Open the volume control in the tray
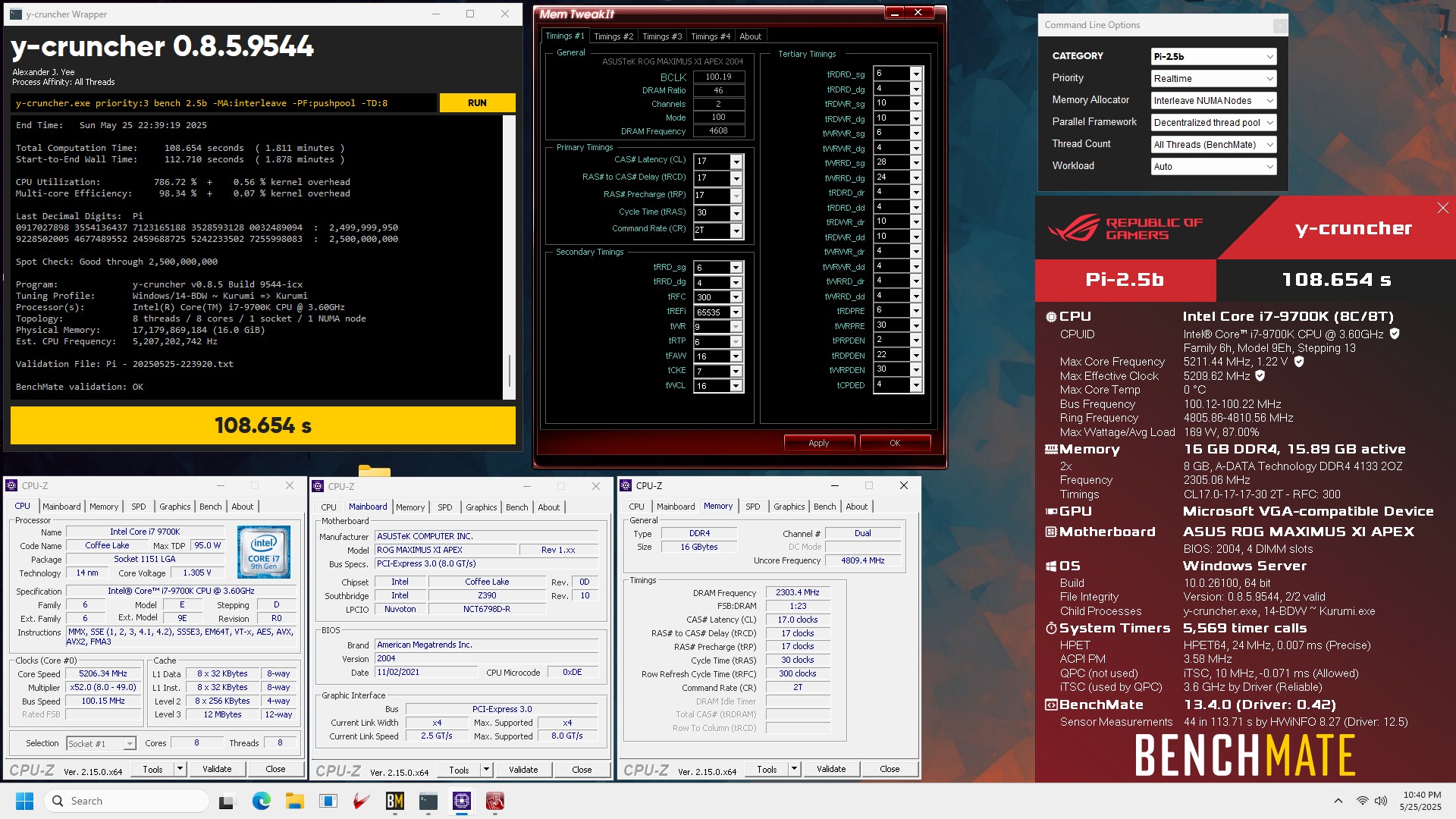The height and width of the screenshot is (819, 1456). coord(1381,801)
